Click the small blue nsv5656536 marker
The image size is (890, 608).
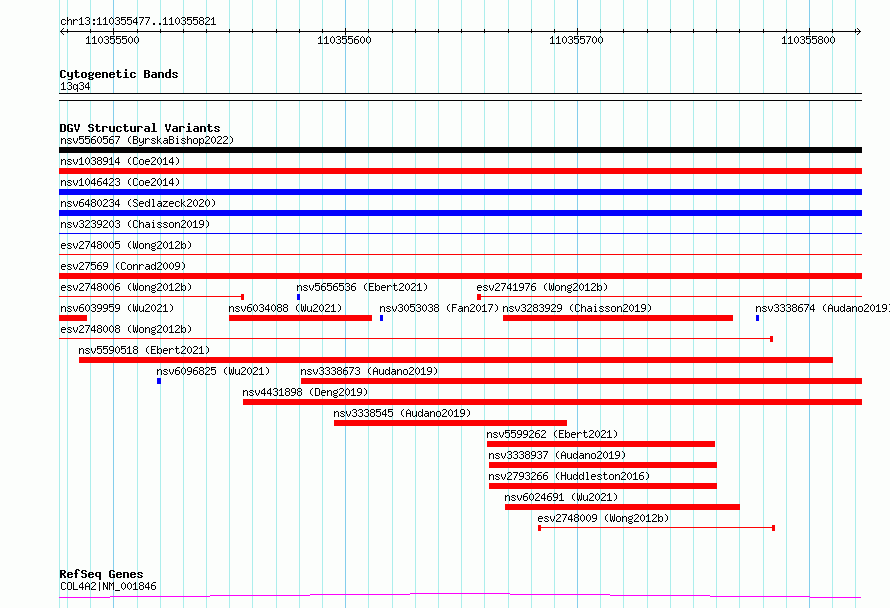299,297
